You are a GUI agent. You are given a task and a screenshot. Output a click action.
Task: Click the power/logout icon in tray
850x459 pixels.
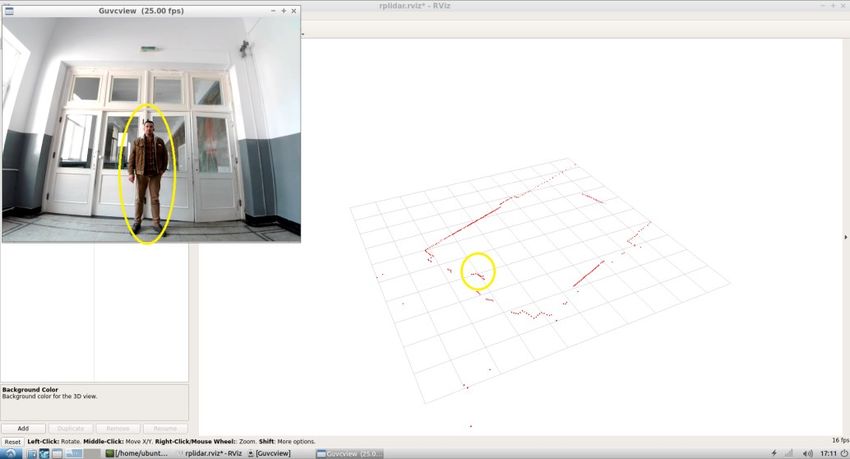(x=844, y=454)
